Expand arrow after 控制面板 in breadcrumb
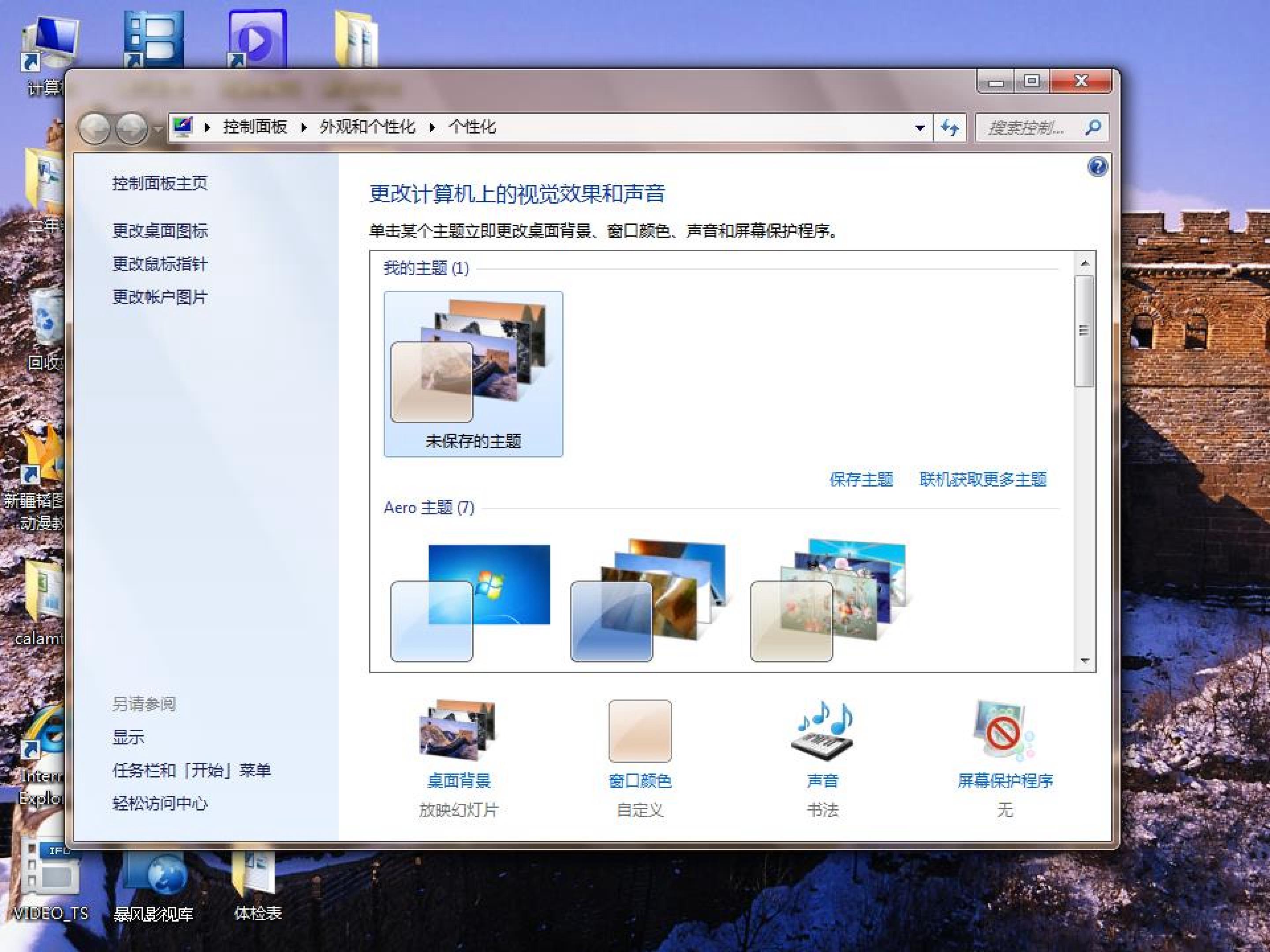Image resolution: width=1270 pixels, height=952 pixels. [304, 127]
